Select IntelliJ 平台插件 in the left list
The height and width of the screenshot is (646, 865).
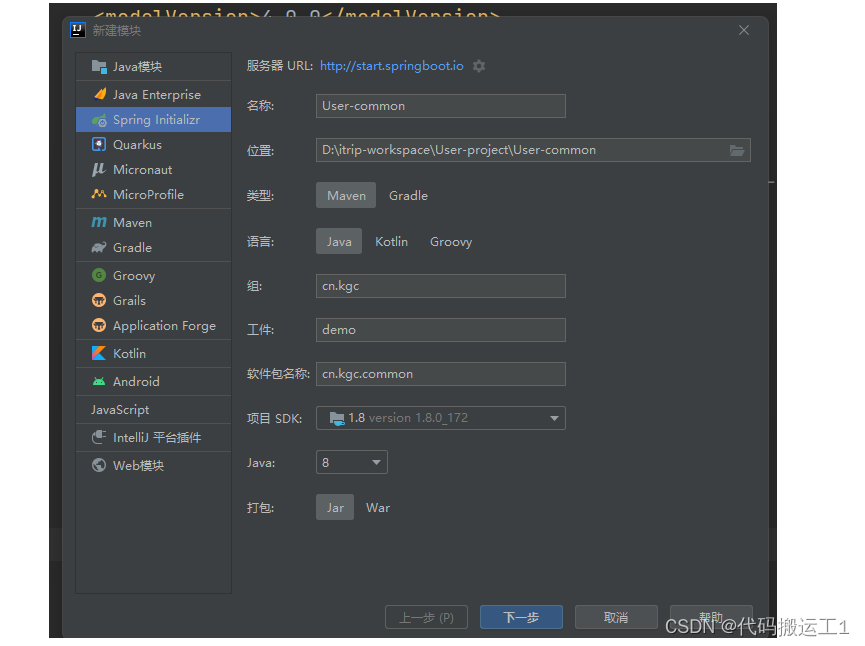[153, 437]
